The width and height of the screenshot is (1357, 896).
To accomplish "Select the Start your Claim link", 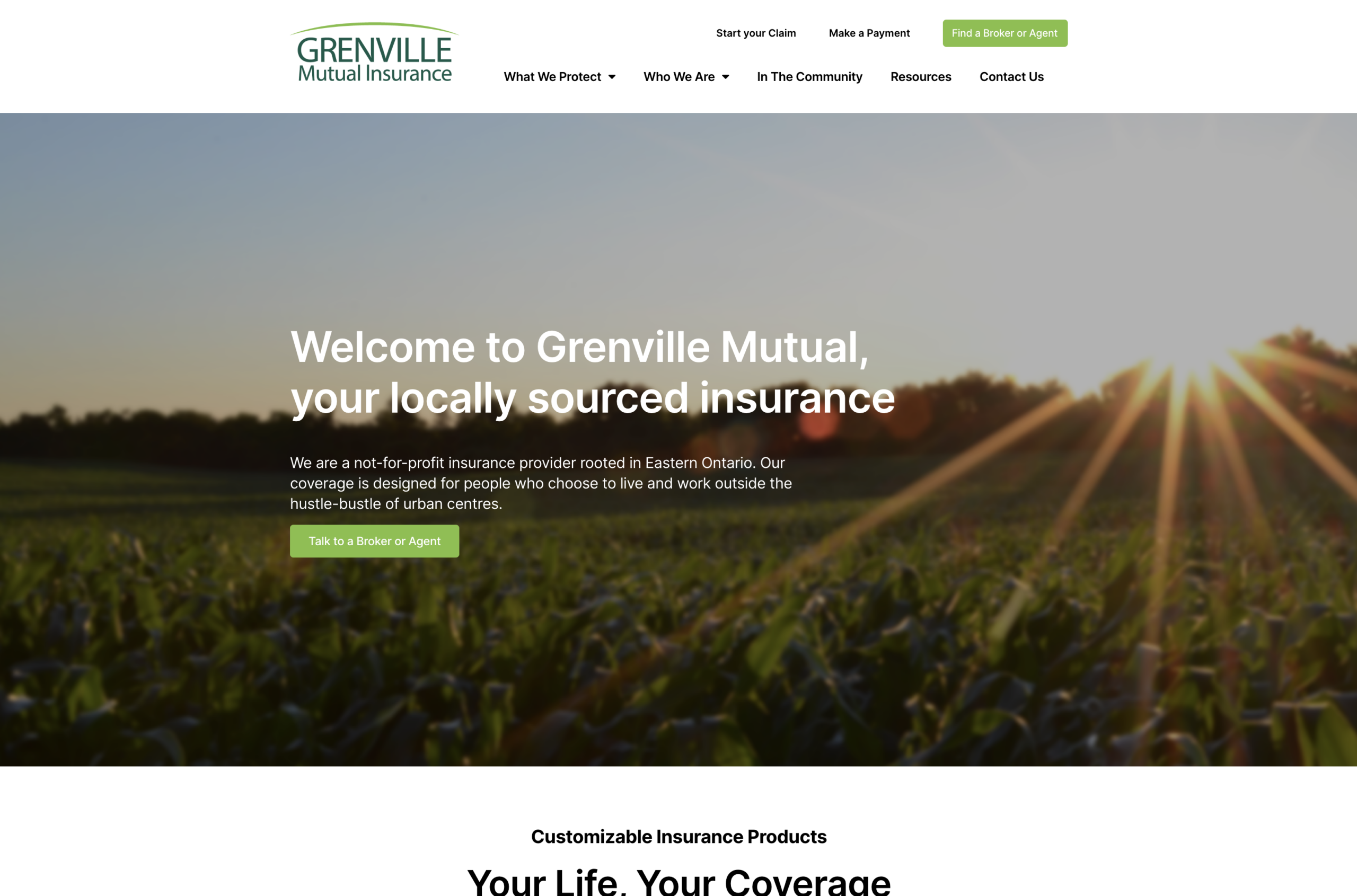I will point(755,32).
